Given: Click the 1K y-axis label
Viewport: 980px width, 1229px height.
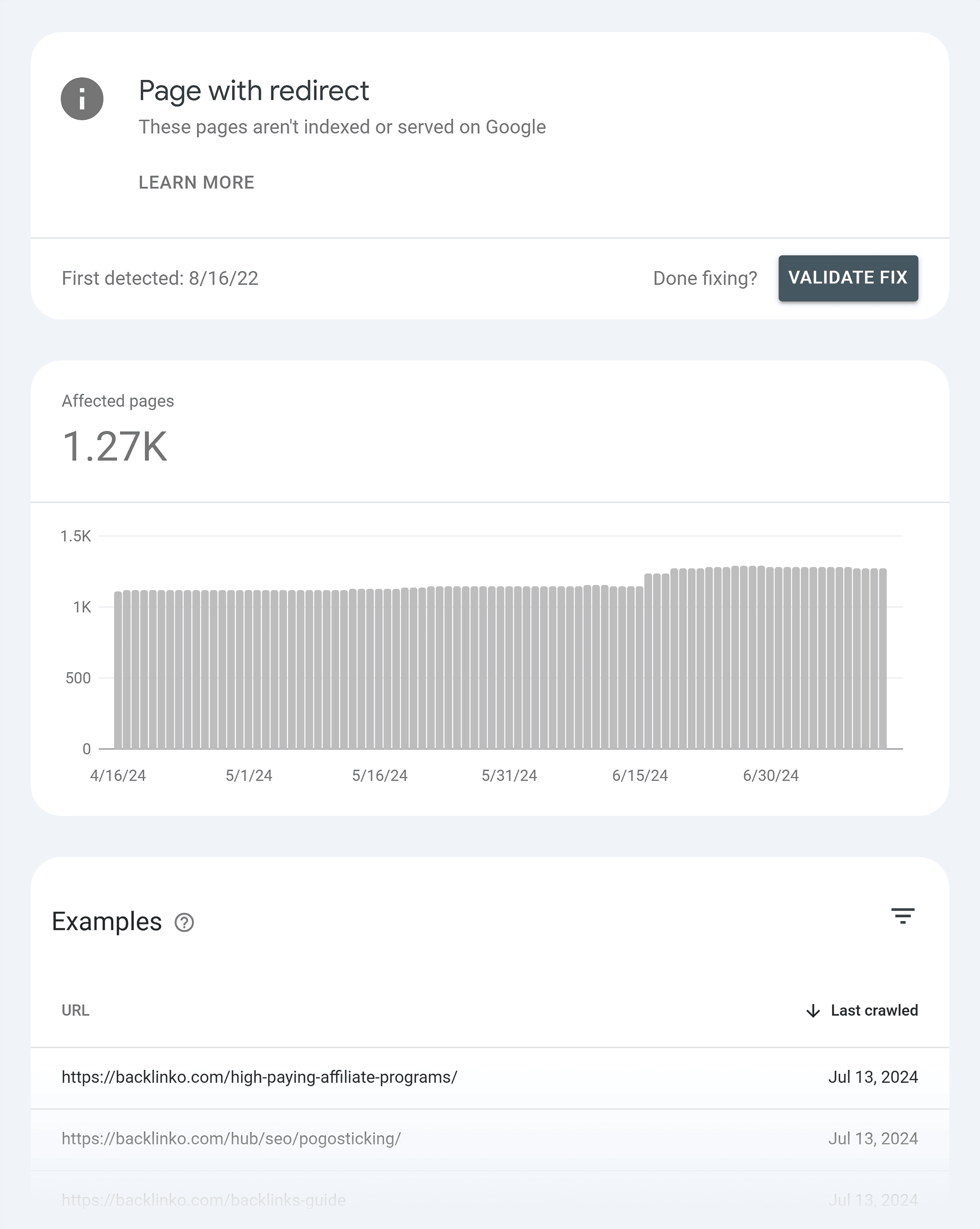Looking at the screenshot, I should 82,607.
